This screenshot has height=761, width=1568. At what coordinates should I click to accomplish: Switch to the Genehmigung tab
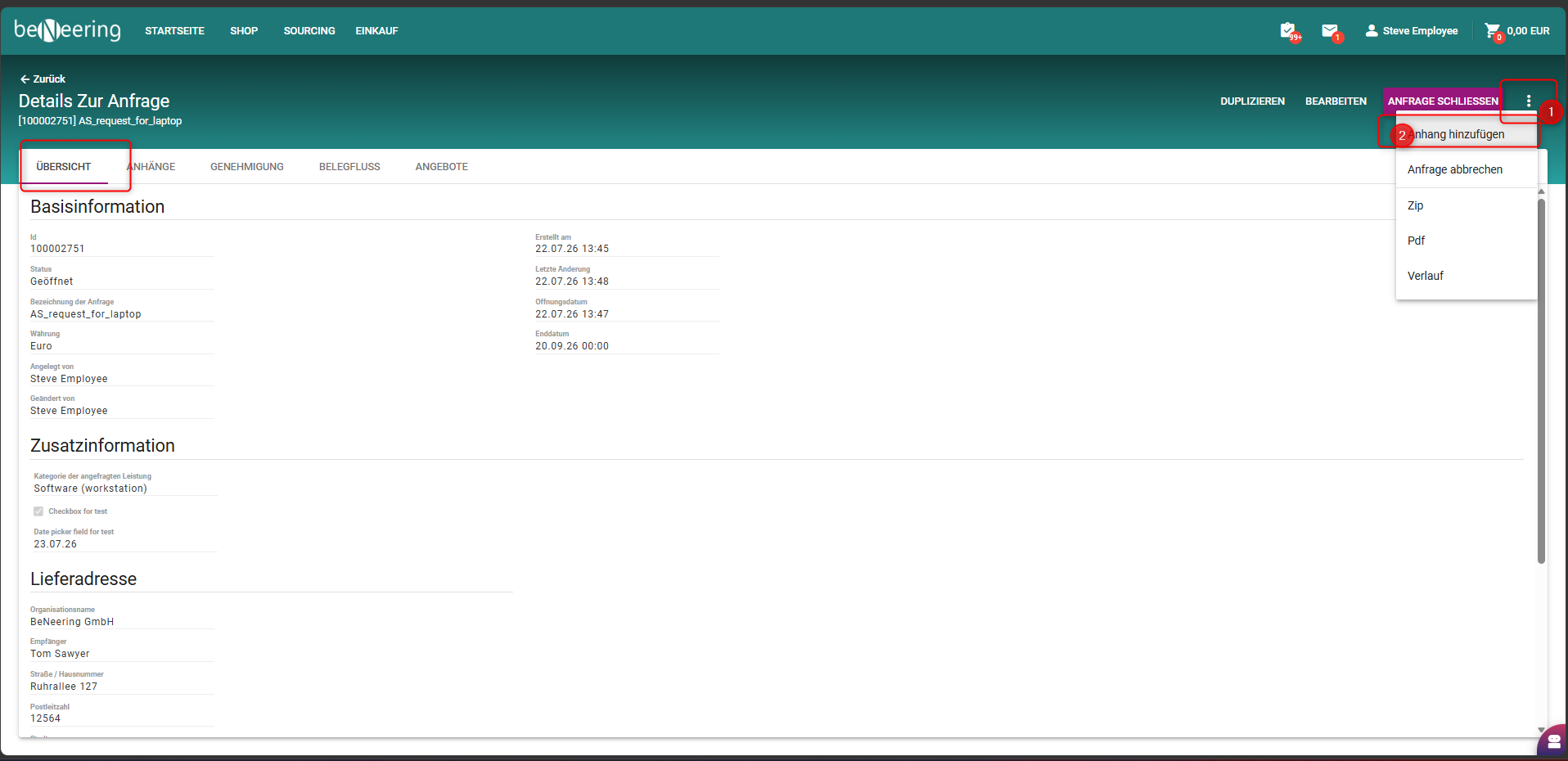247,167
